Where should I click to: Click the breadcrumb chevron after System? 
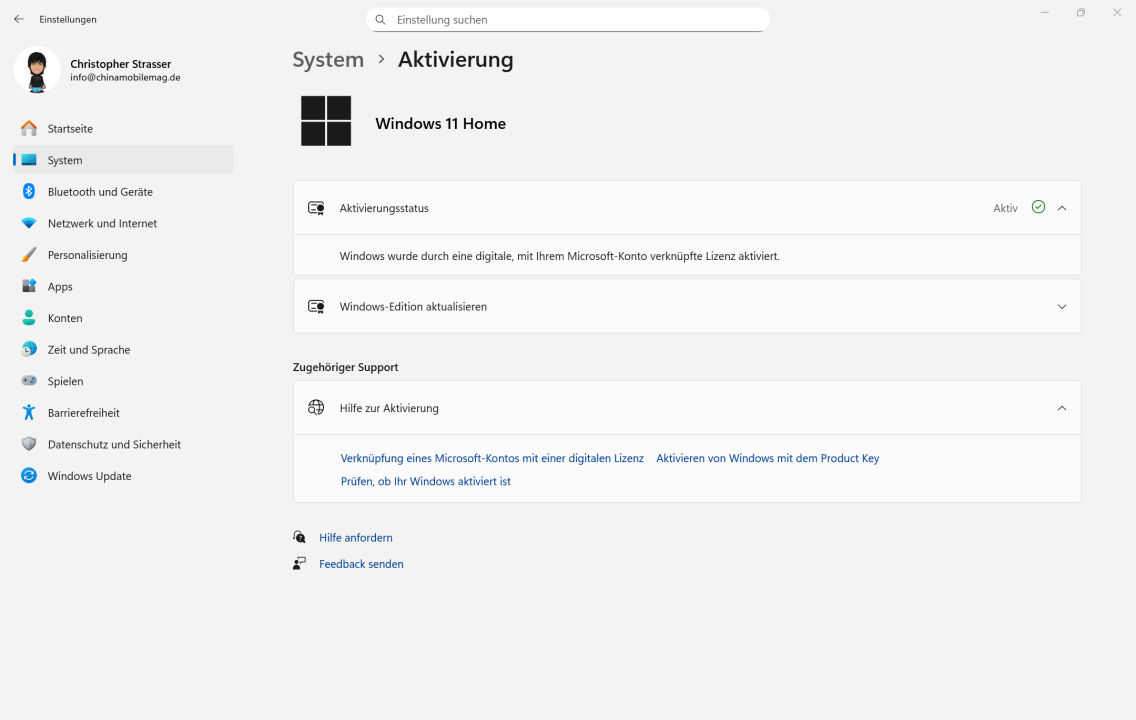[x=381, y=59]
